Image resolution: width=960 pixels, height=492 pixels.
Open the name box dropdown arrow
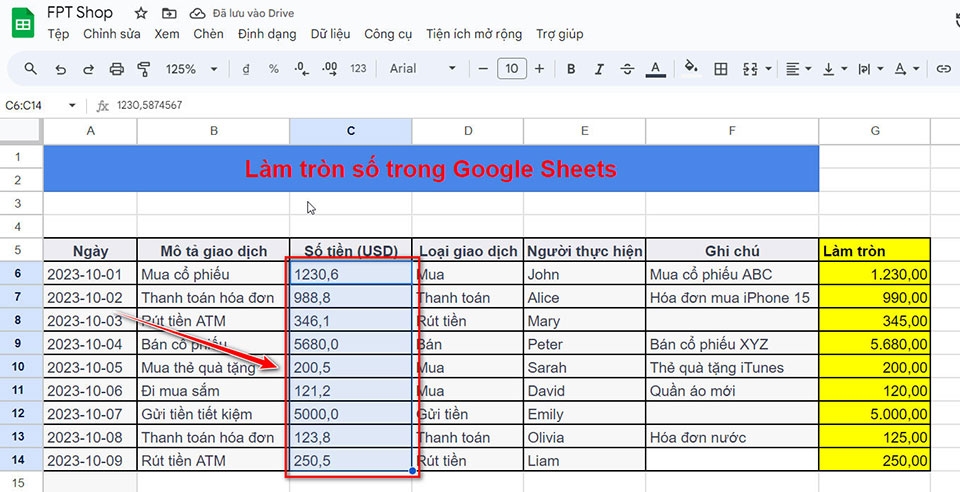click(72, 106)
